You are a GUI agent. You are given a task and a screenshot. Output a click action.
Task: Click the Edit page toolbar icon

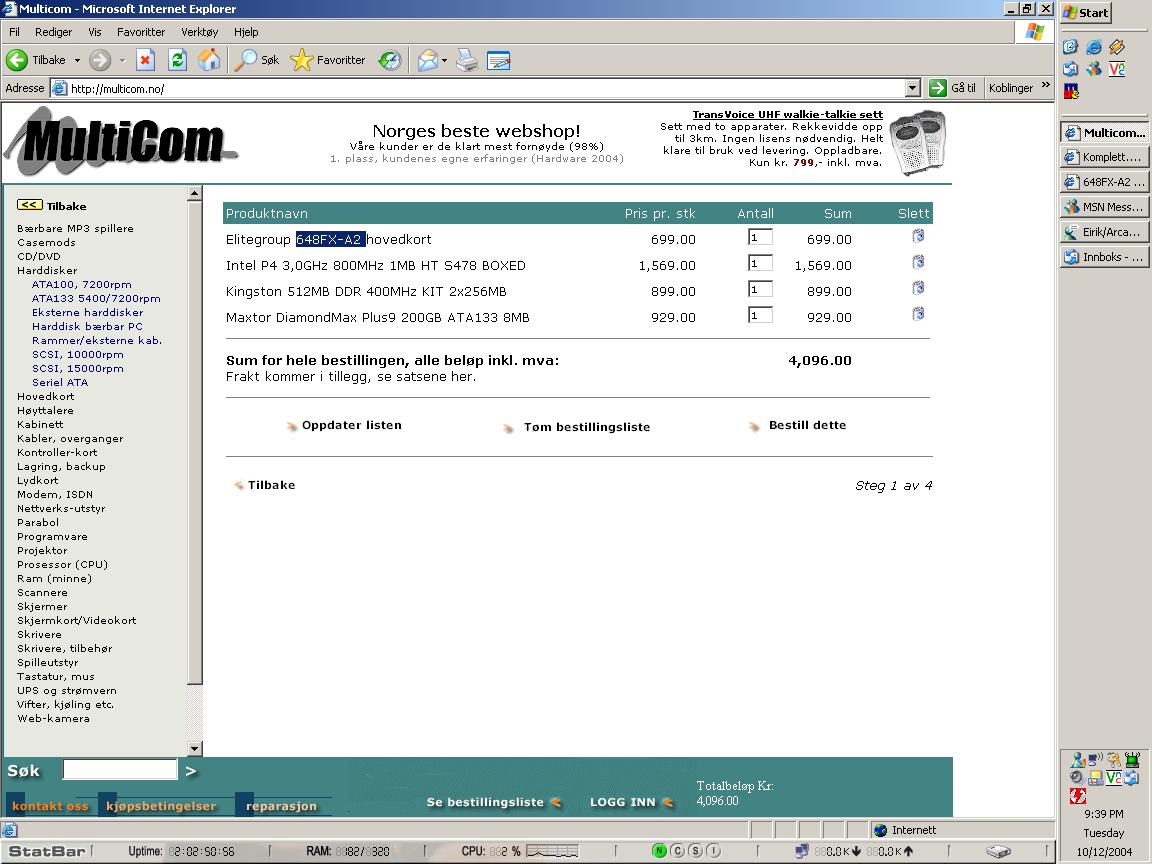(x=498, y=60)
